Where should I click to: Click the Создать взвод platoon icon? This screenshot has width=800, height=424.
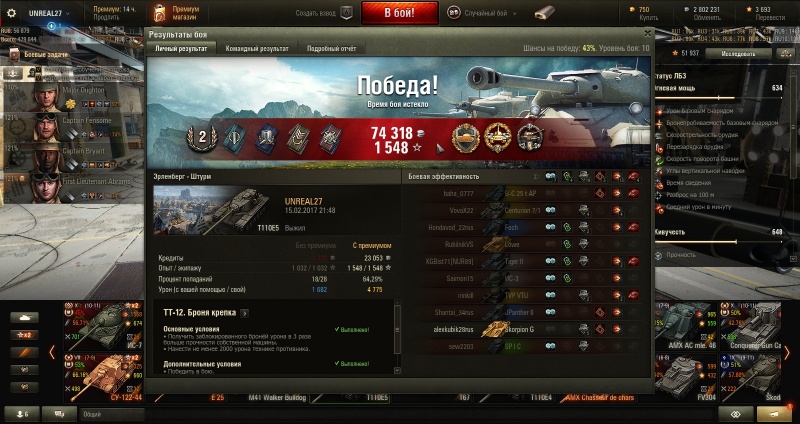click(x=346, y=13)
